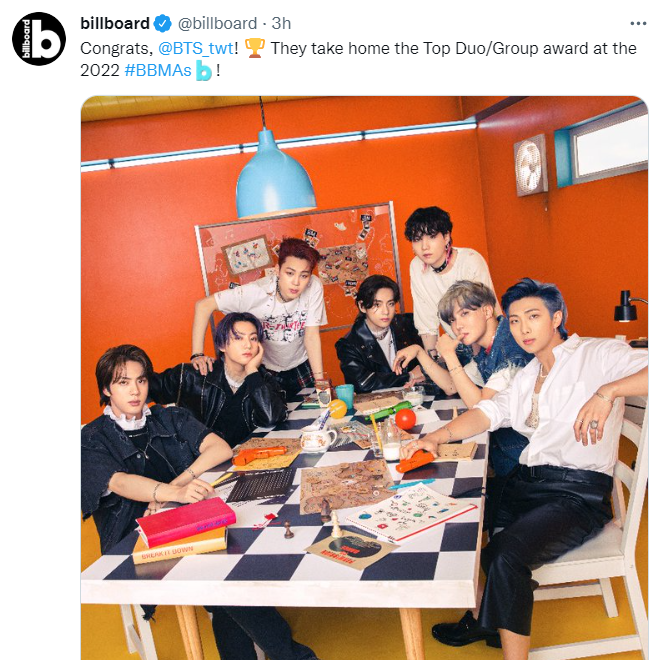662x660 pixels.
Task: Open the 3h timestamp link
Action: point(281,23)
